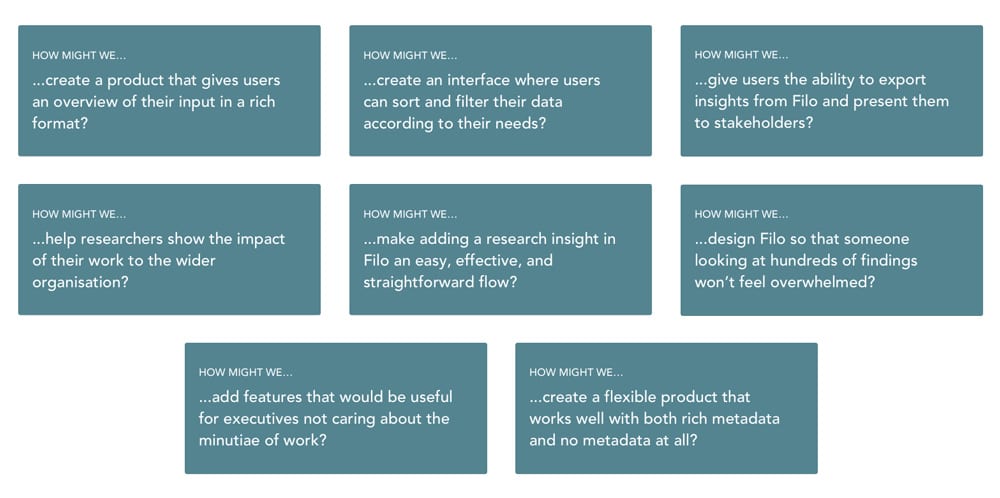The image size is (1000, 498).
Task: Click the text 'straightforward flow?'
Action: [440, 282]
